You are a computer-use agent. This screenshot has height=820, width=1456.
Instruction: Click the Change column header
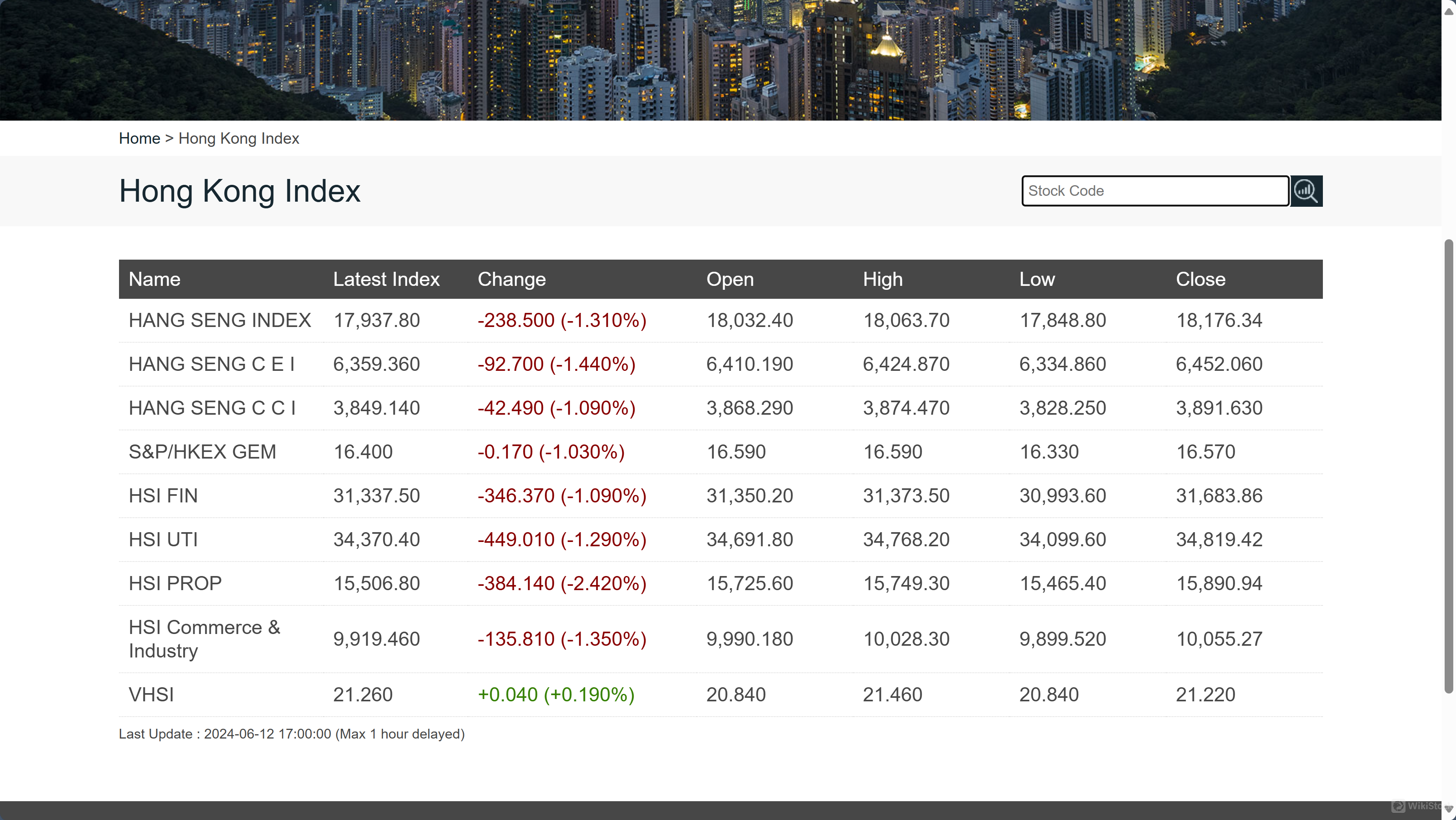tap(512, 279)
